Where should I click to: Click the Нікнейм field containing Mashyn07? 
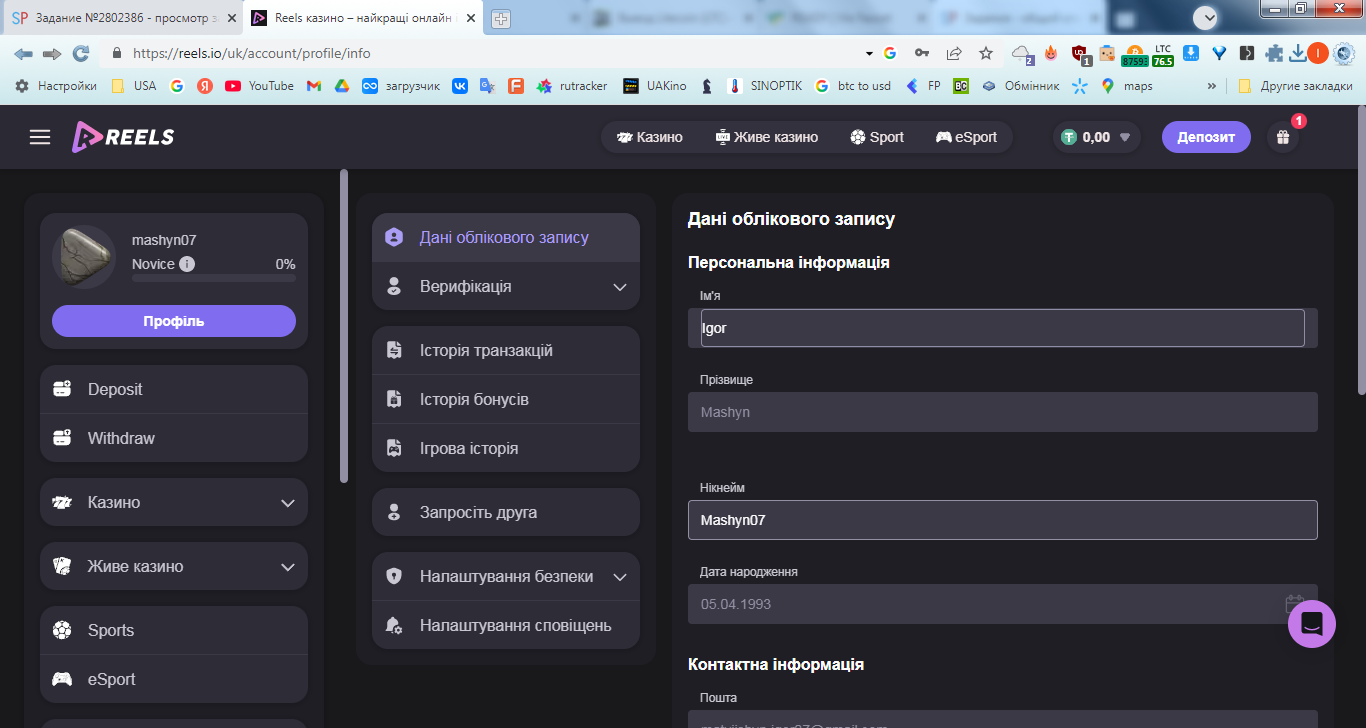(x=1003, y=520)
